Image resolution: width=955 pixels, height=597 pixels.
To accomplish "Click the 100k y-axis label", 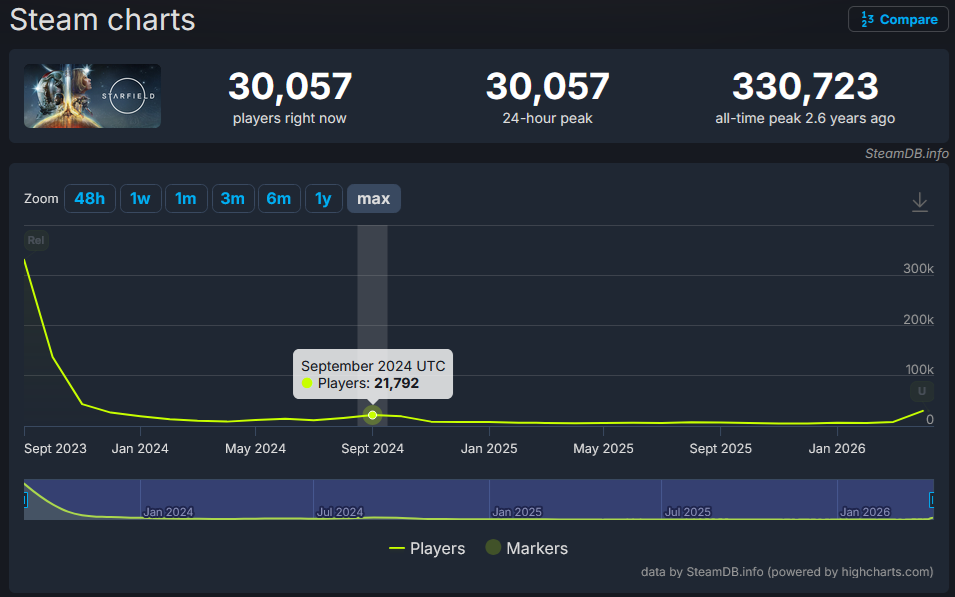I will [920, 369].
